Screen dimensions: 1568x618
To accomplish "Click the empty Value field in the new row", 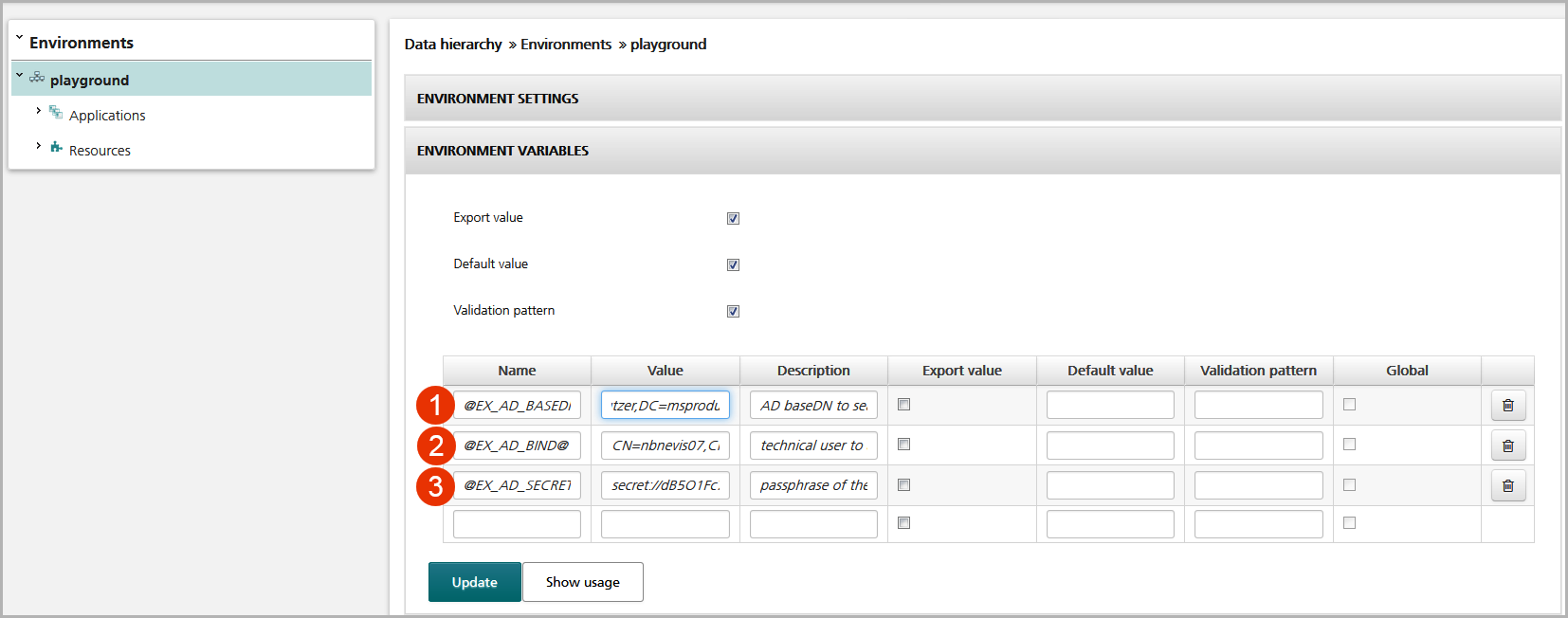I will (x=665, y=524).
